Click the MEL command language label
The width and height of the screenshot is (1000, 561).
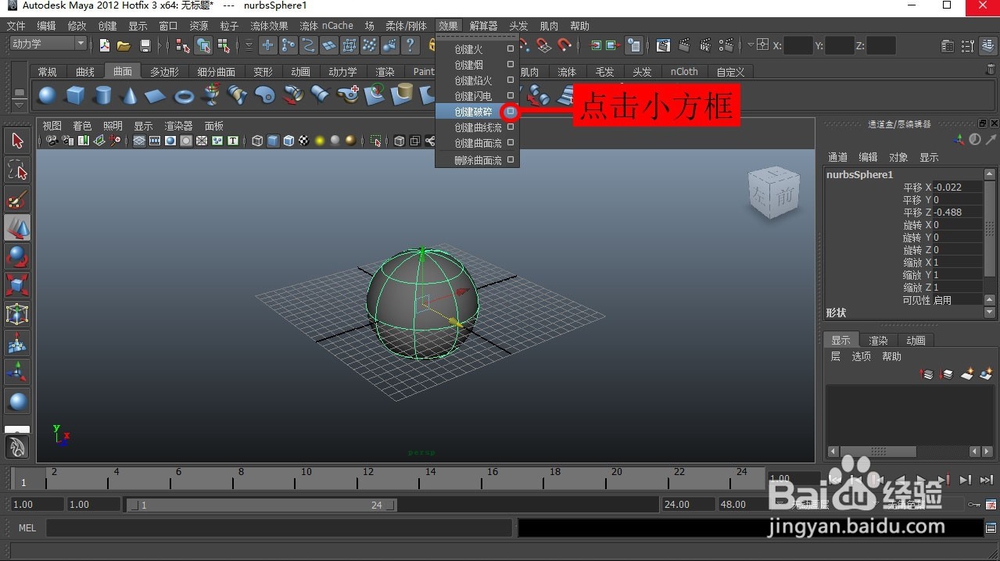click(27, 528)
